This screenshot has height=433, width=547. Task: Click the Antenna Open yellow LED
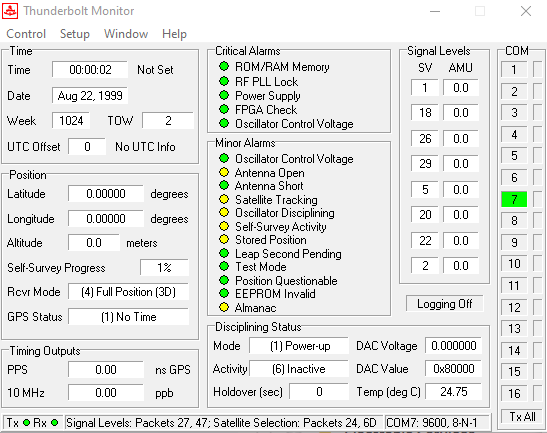[224, 172]
